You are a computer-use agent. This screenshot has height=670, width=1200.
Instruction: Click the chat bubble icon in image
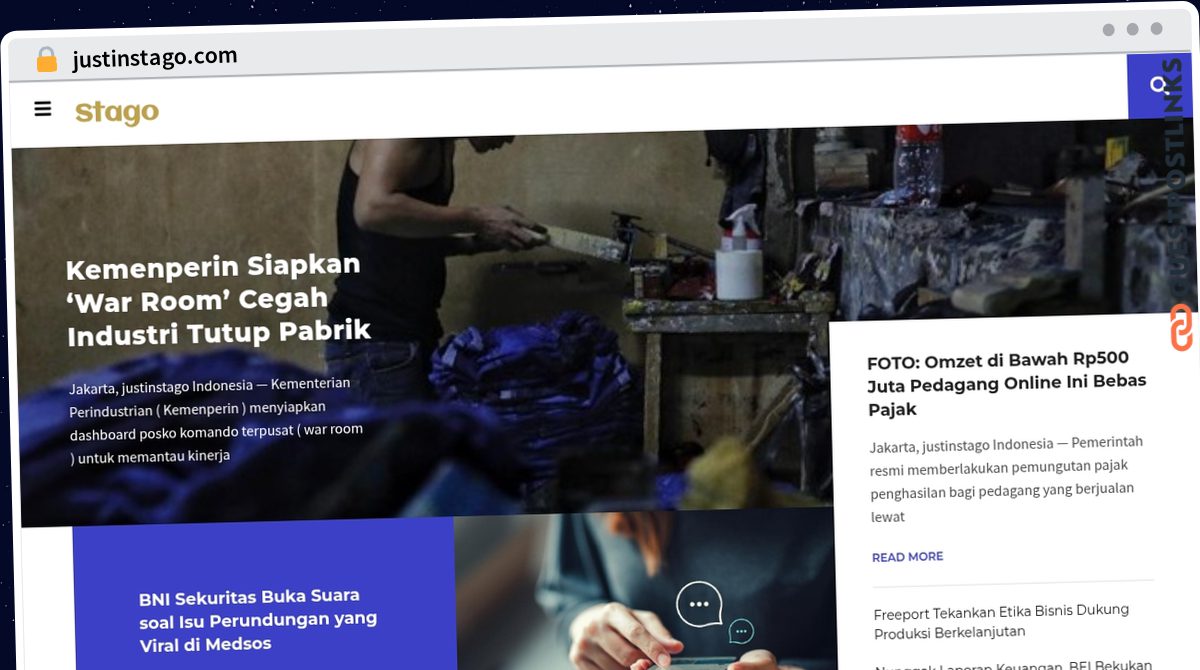[699, 604]
